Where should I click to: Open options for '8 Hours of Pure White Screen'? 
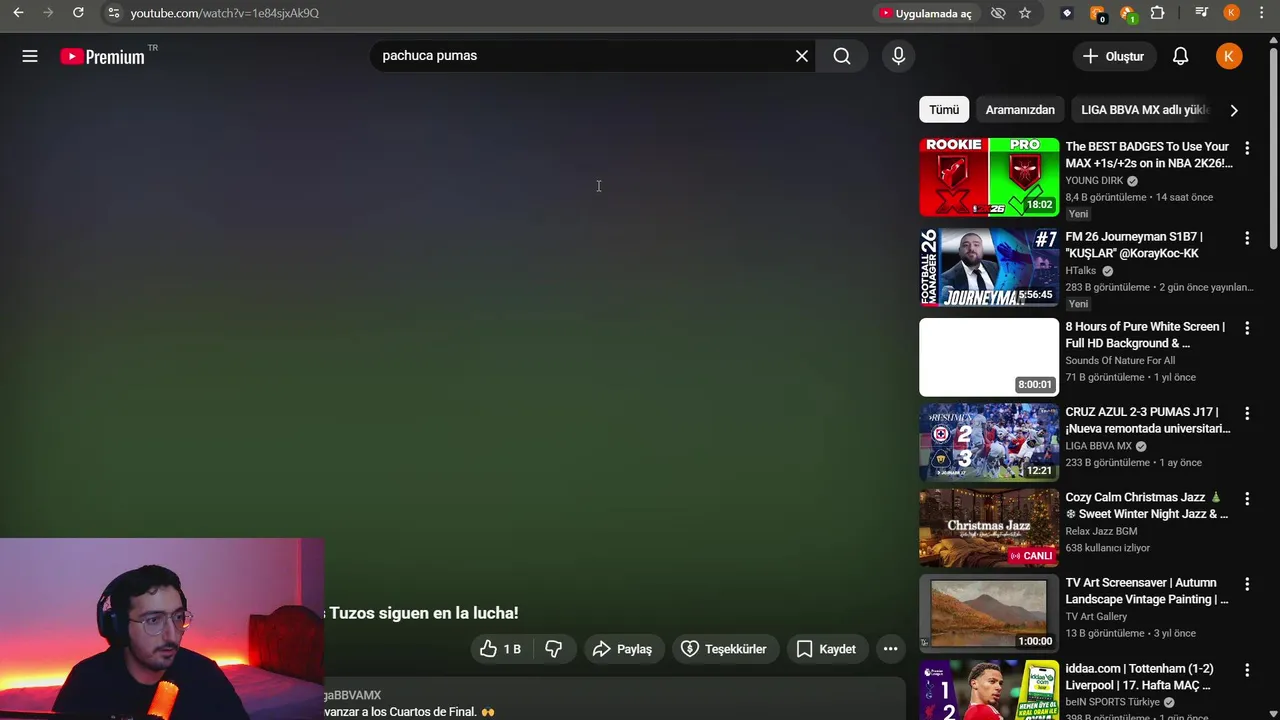click(x=1246, y=328)
